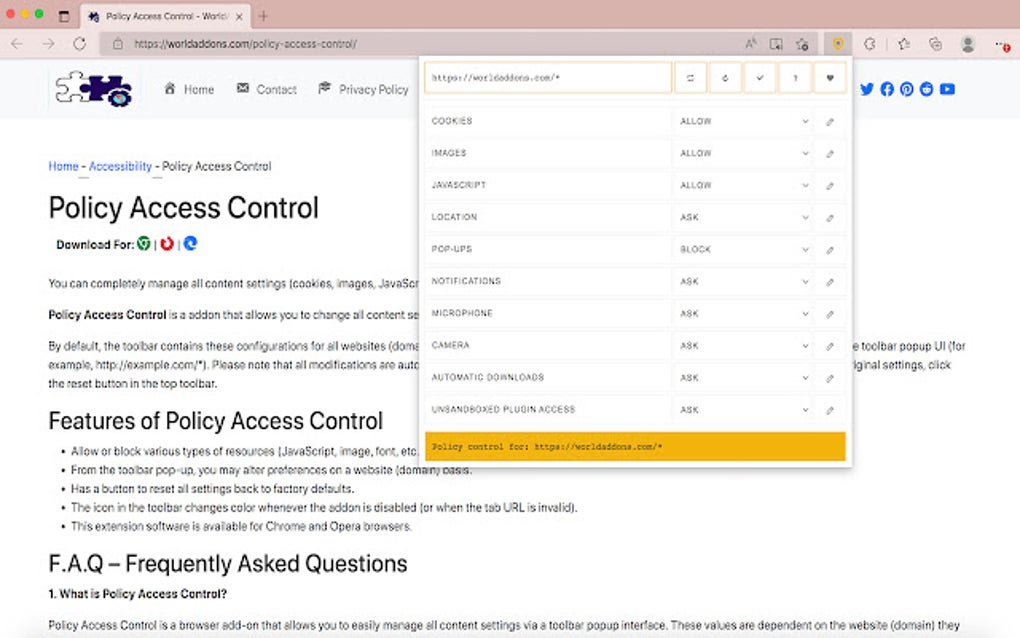Open the Location permission dropdown
Image resolution: width=1020 pixels, height=638 pixels.
(x=744, y=218)
